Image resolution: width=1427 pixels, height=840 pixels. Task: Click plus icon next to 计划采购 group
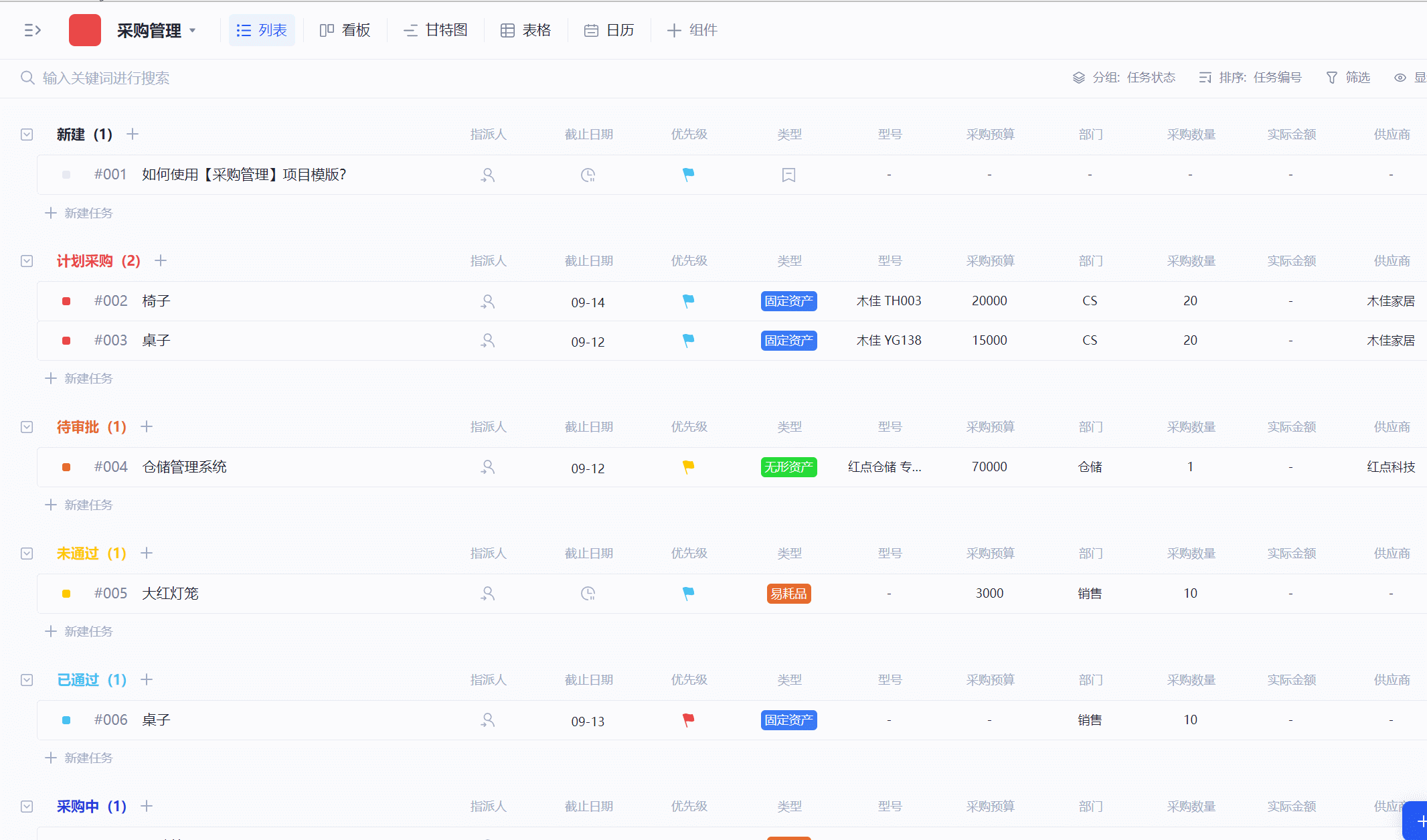tap(161, 261)
